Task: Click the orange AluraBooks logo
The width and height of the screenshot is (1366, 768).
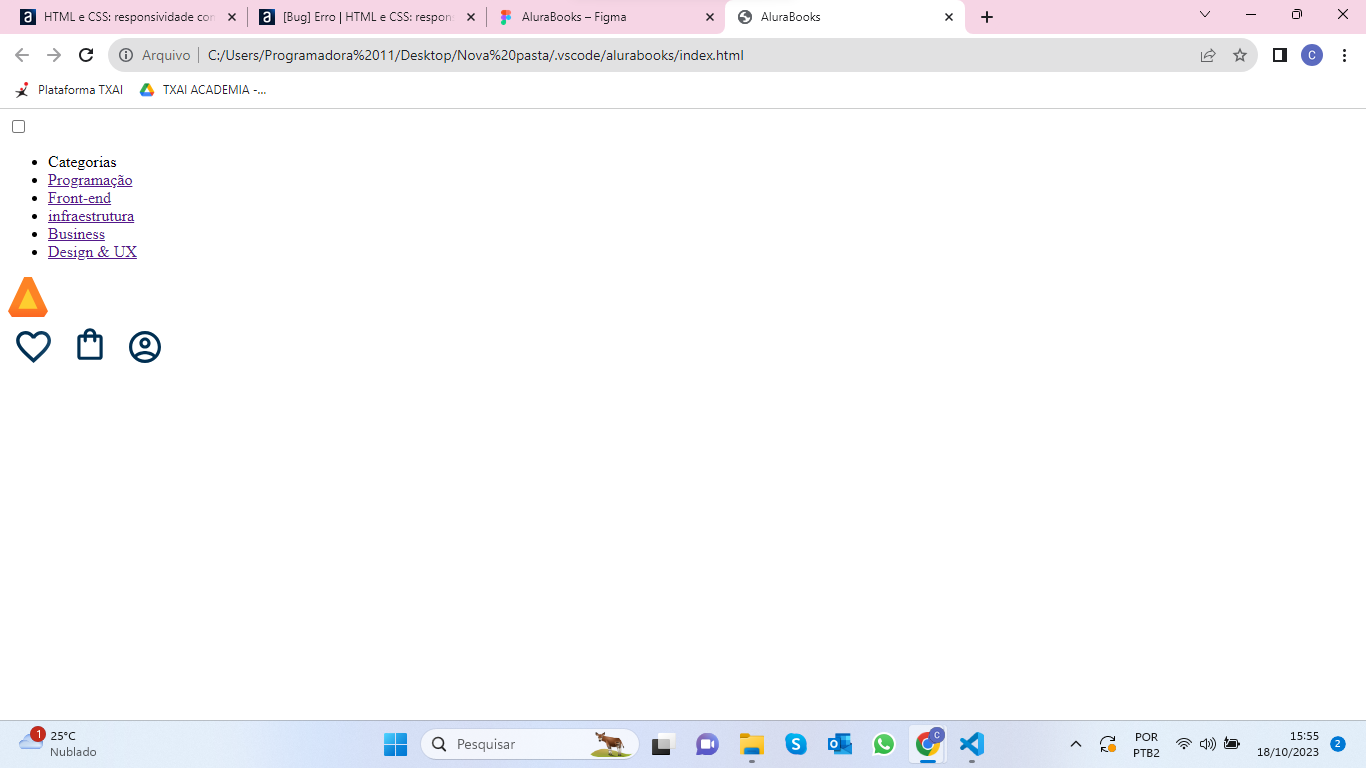Action: tap(28, 297)
